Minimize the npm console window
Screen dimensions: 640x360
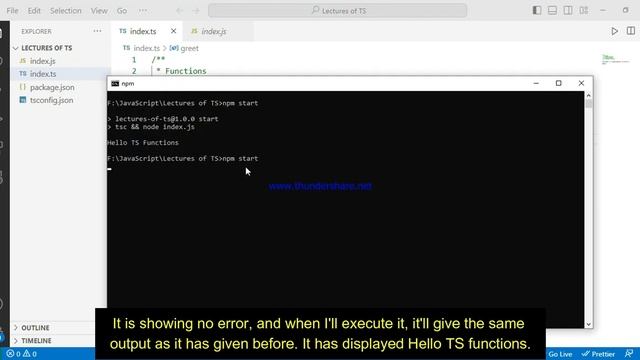click(x=536, y=83)
